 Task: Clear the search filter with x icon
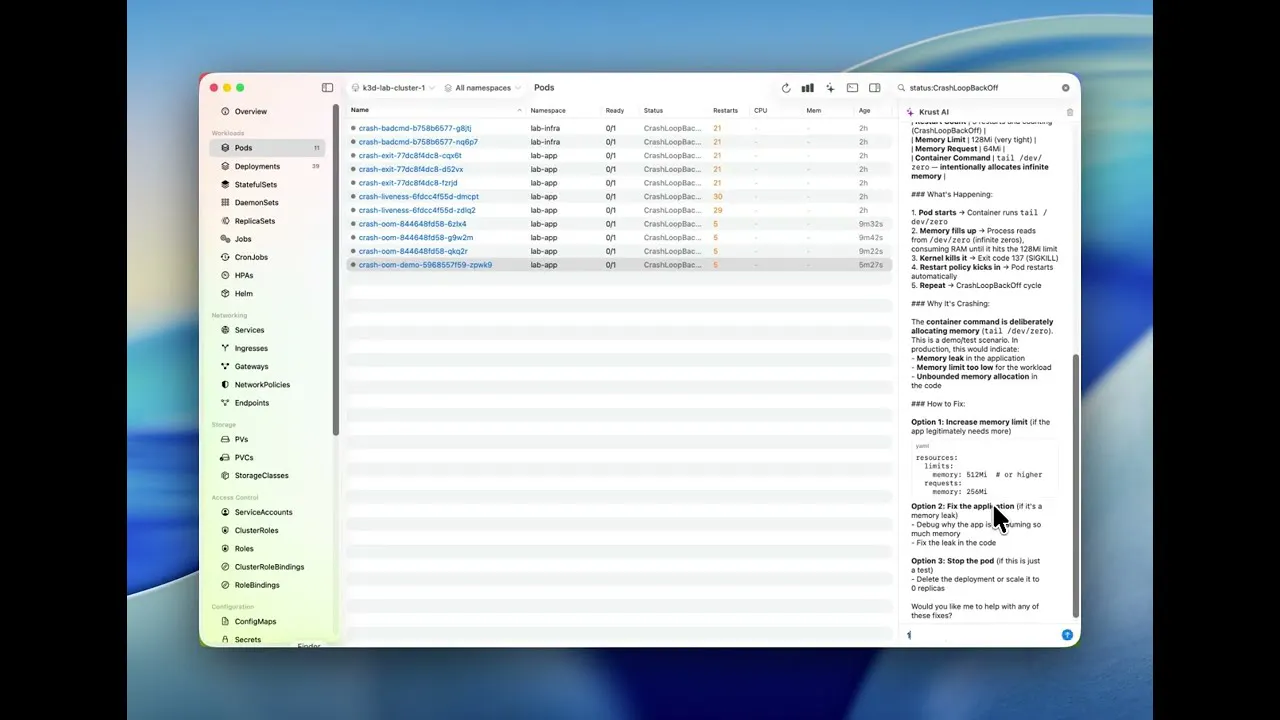(1065, 88)
